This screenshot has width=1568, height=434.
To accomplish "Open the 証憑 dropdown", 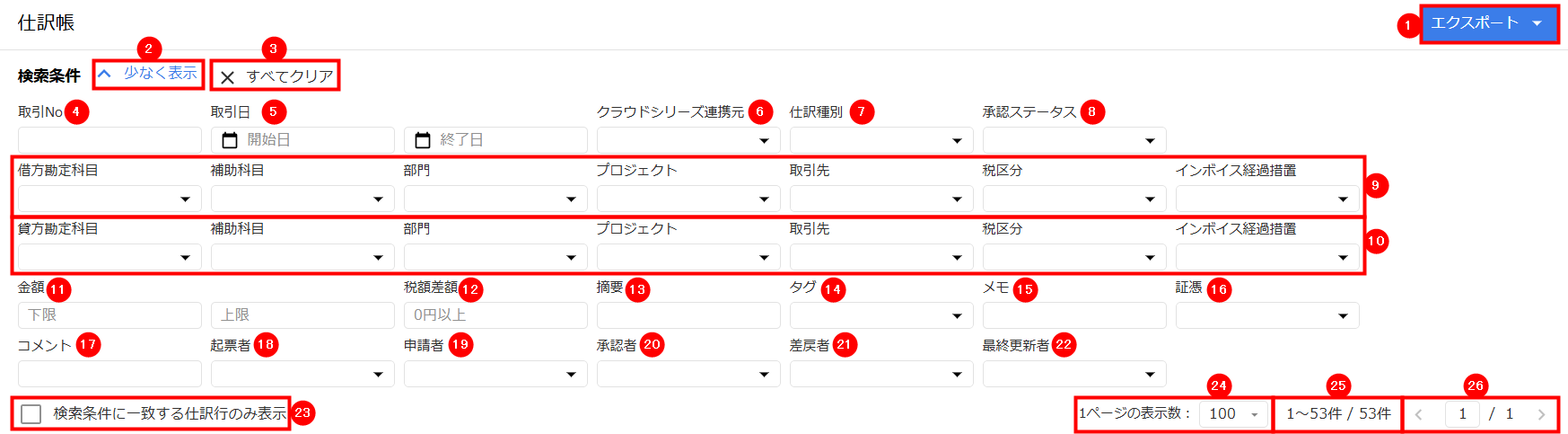I will click(1267, 315).
